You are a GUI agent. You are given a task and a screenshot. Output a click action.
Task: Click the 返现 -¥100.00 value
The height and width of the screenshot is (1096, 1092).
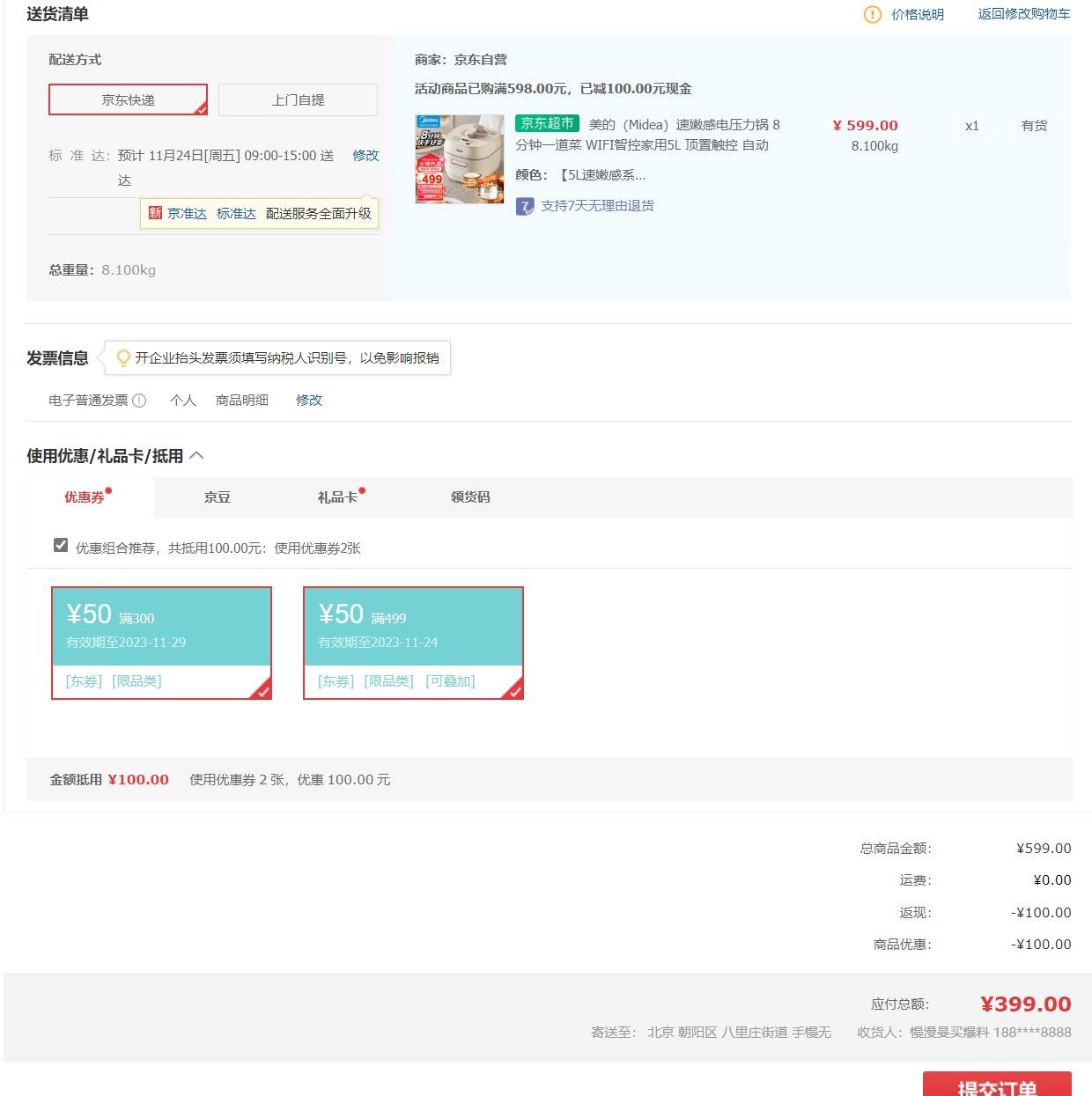(1041, 913)
